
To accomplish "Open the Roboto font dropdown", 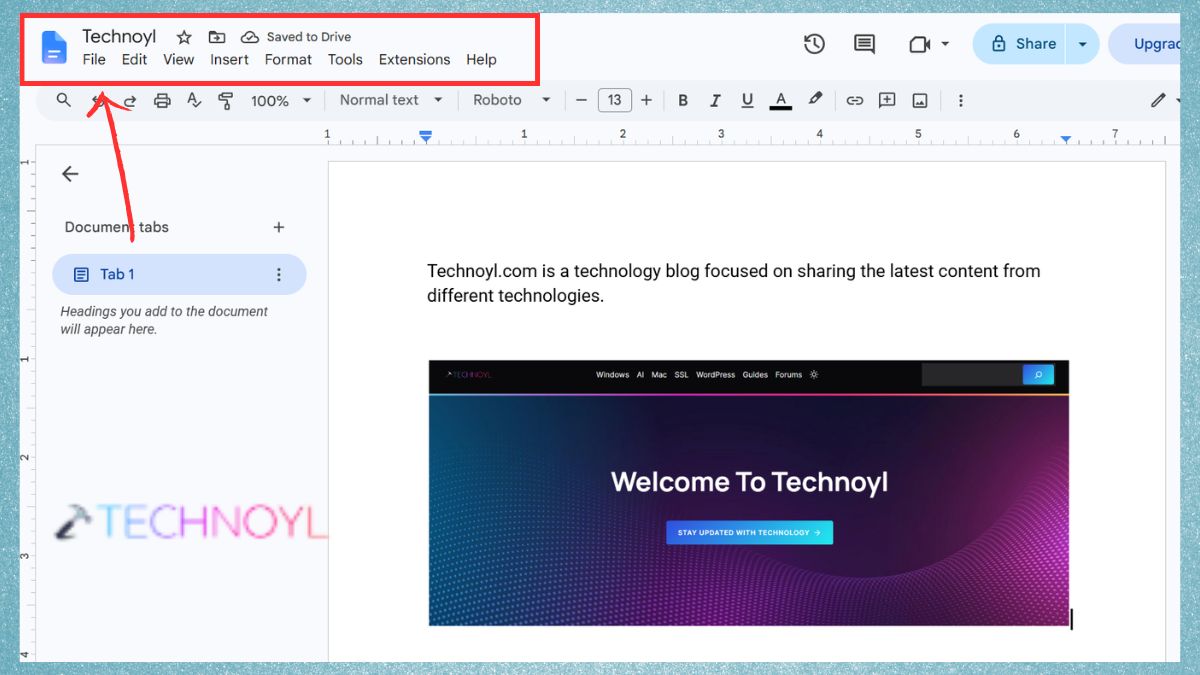I will pos(512,100).
